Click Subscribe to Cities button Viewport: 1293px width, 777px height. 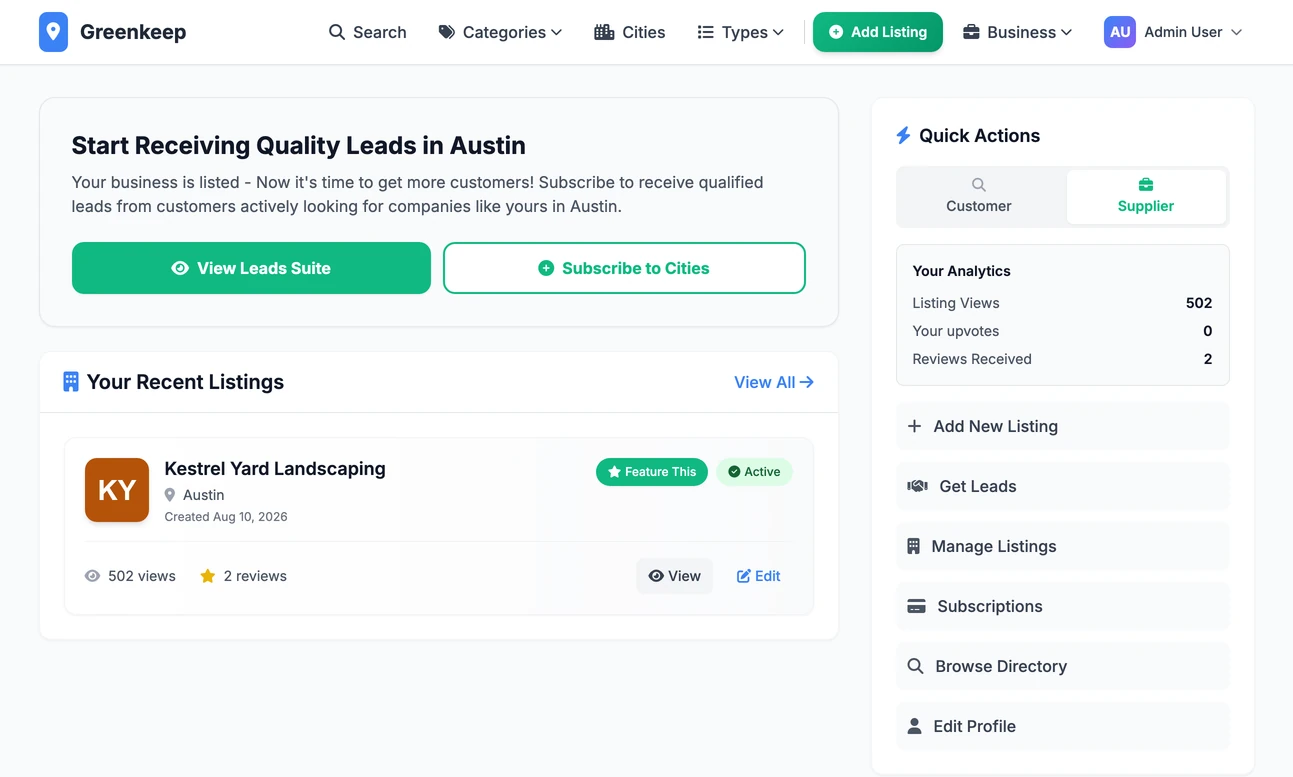tap(624, 268)
